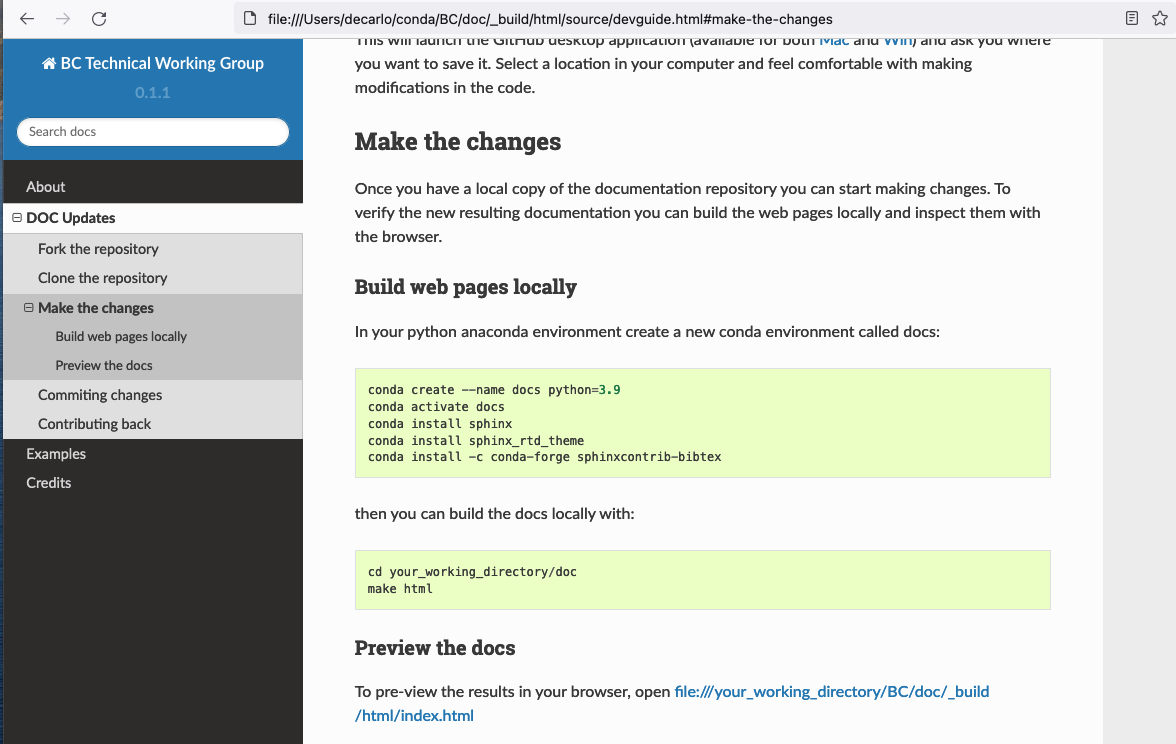1176x744 pixels.
Task: Click 'then you can build the docs locally with:' text
Action: point(494,514)
